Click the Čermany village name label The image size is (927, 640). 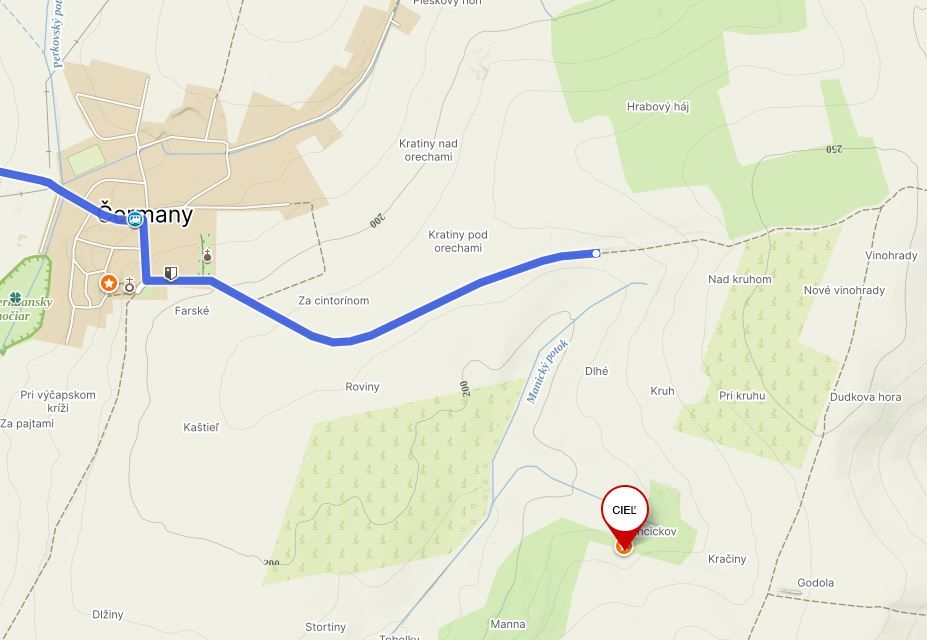145,214
